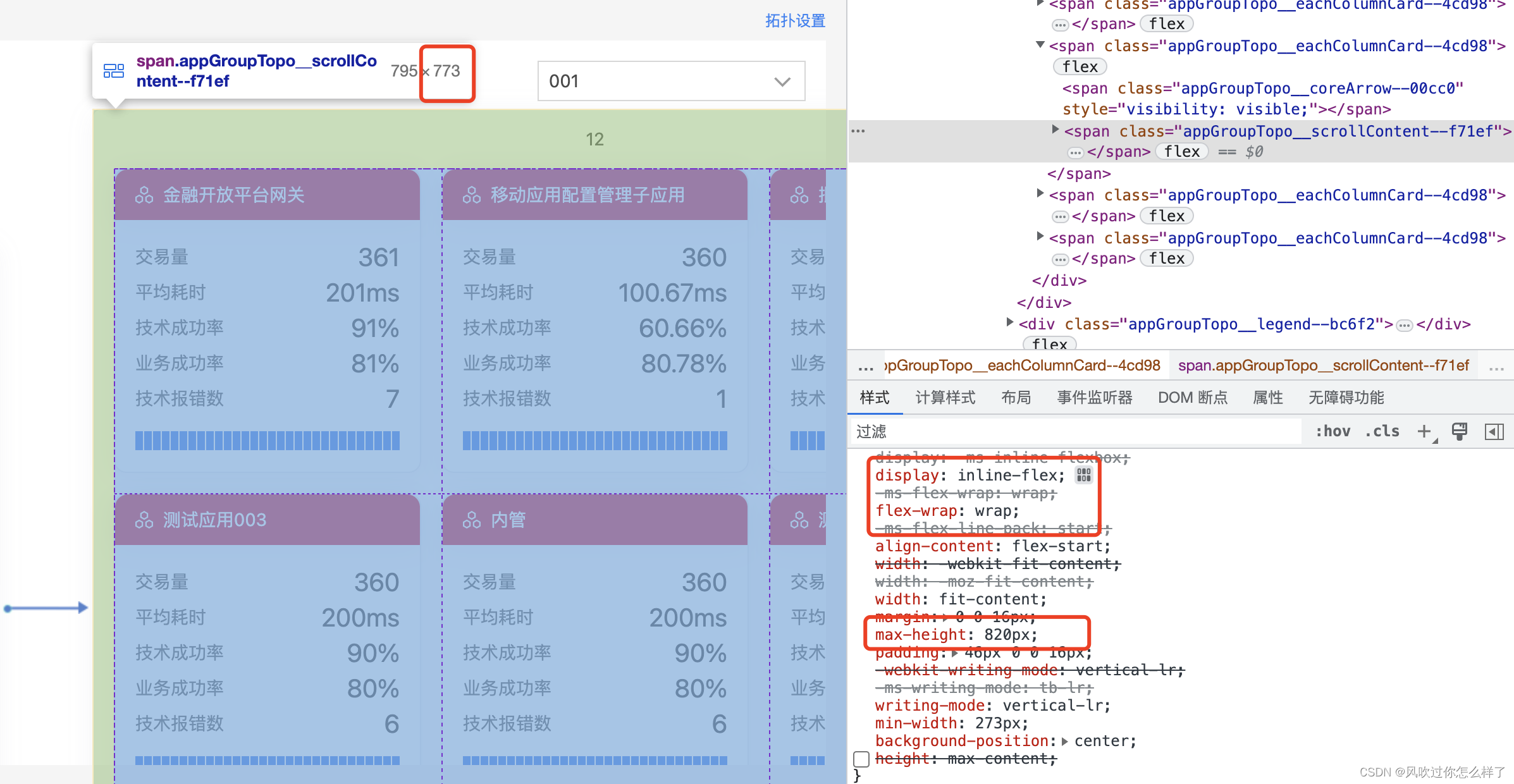Viewport: 1514px width, 784px height.
Task: Click the number 12 column header
Action: click(x=594, y=139)
